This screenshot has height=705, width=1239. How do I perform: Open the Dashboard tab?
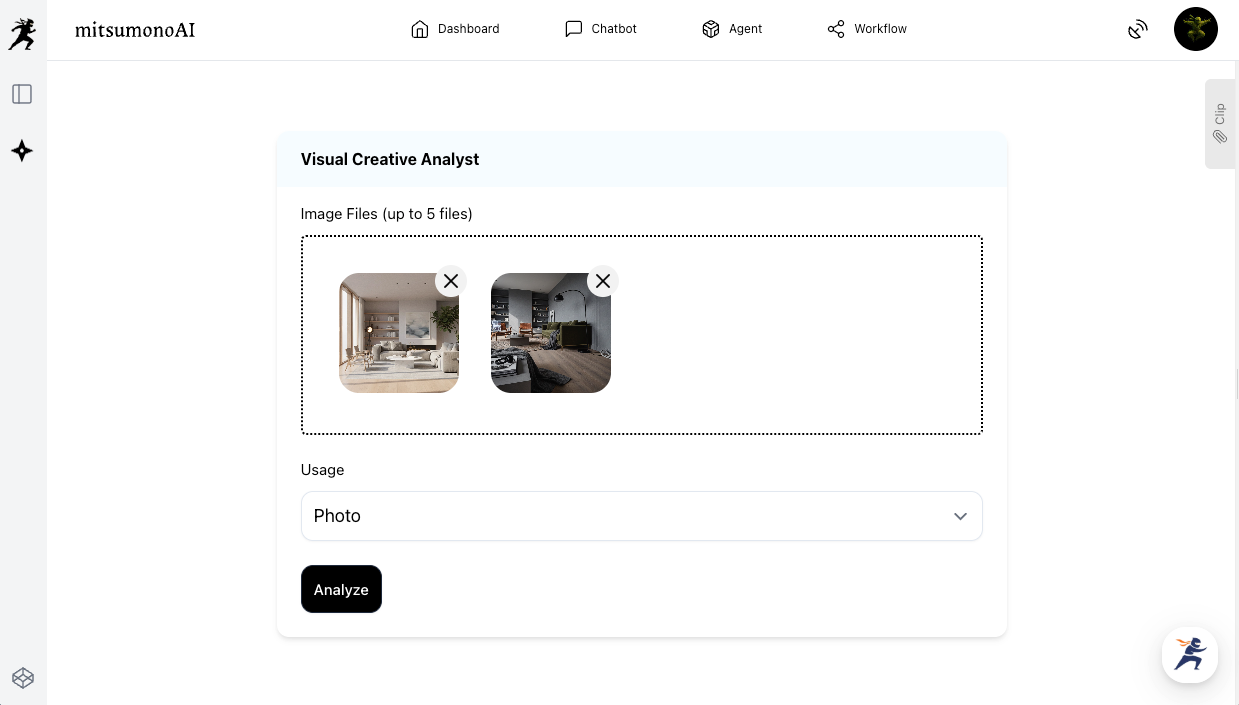(x=468, y=29)
